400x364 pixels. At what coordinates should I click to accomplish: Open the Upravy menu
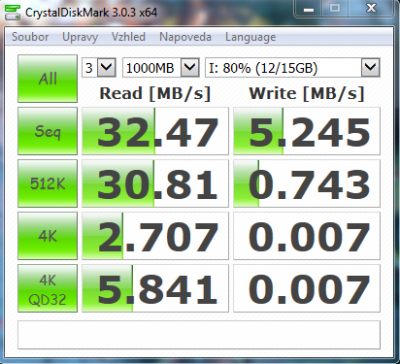[x=80, y=37]
